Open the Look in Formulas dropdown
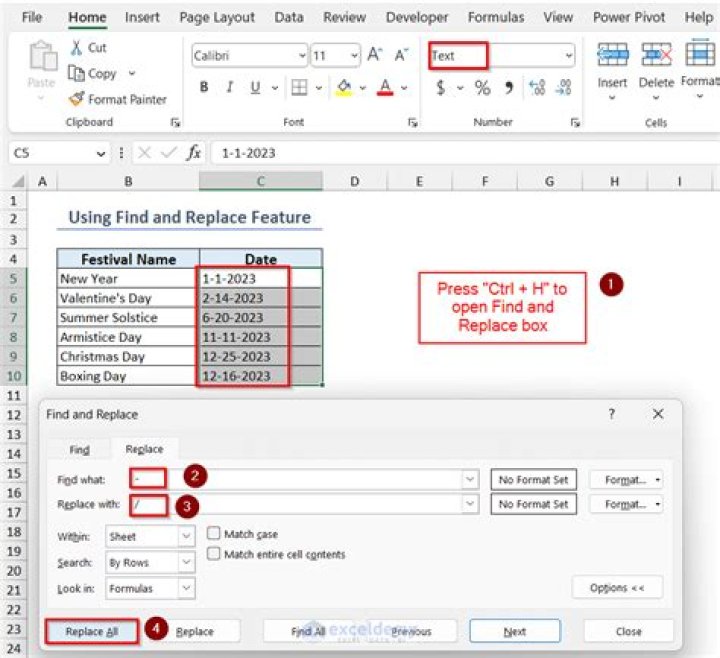Screen dimensions: 720x658 [186, 588]
